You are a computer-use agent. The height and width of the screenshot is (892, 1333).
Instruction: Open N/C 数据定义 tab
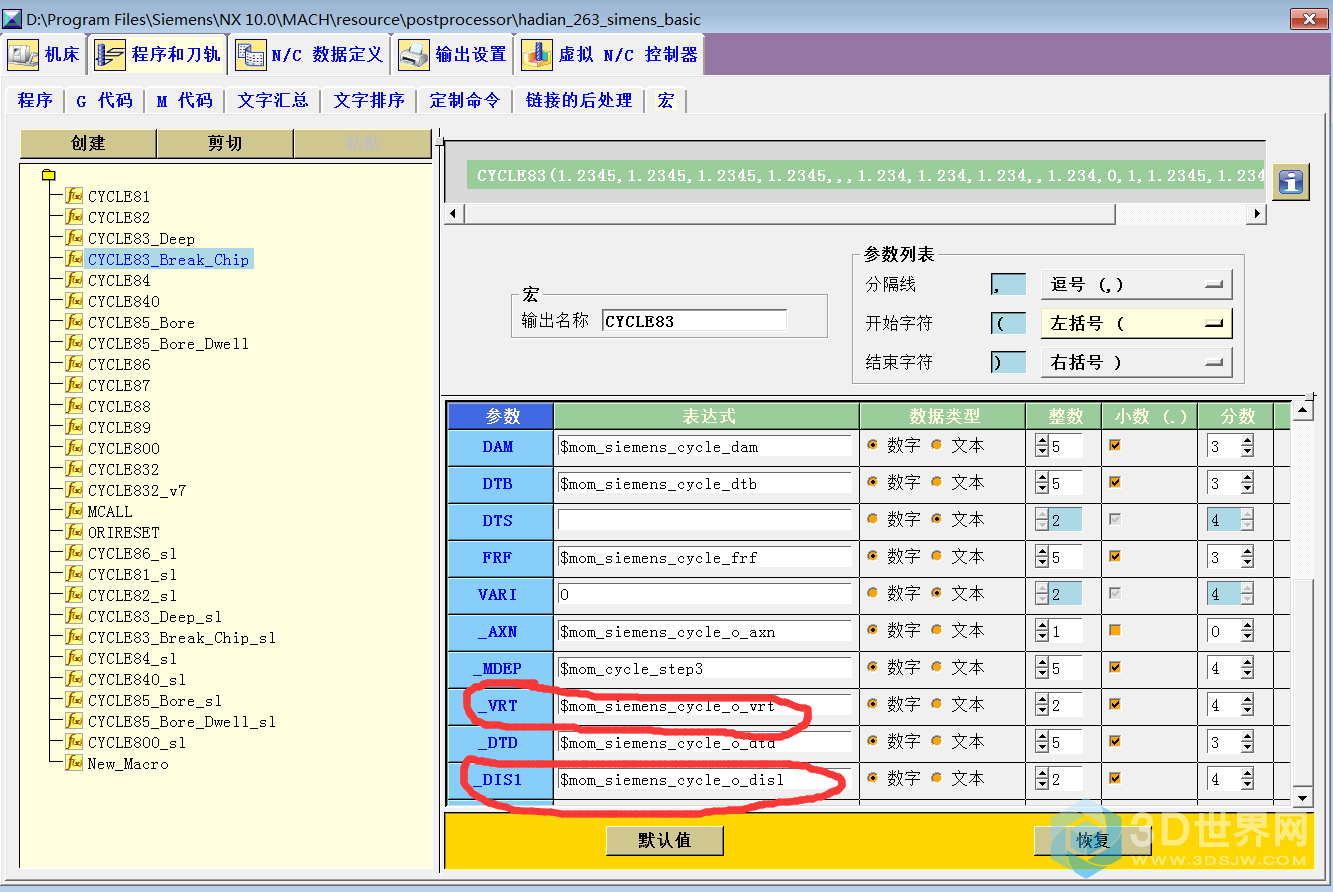(x=309, y=55)
